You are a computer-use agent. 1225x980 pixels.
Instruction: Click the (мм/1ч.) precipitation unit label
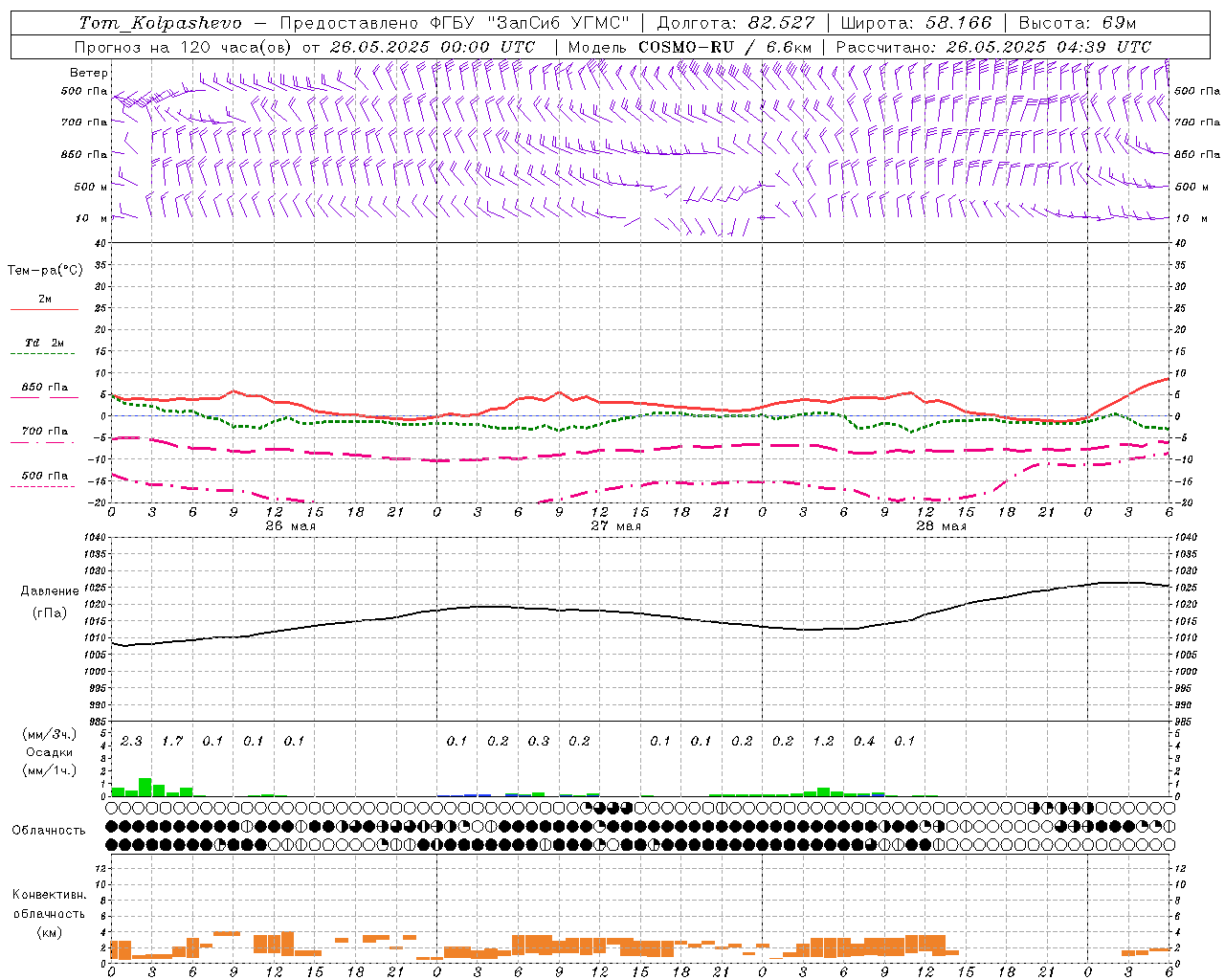(49, 770)
